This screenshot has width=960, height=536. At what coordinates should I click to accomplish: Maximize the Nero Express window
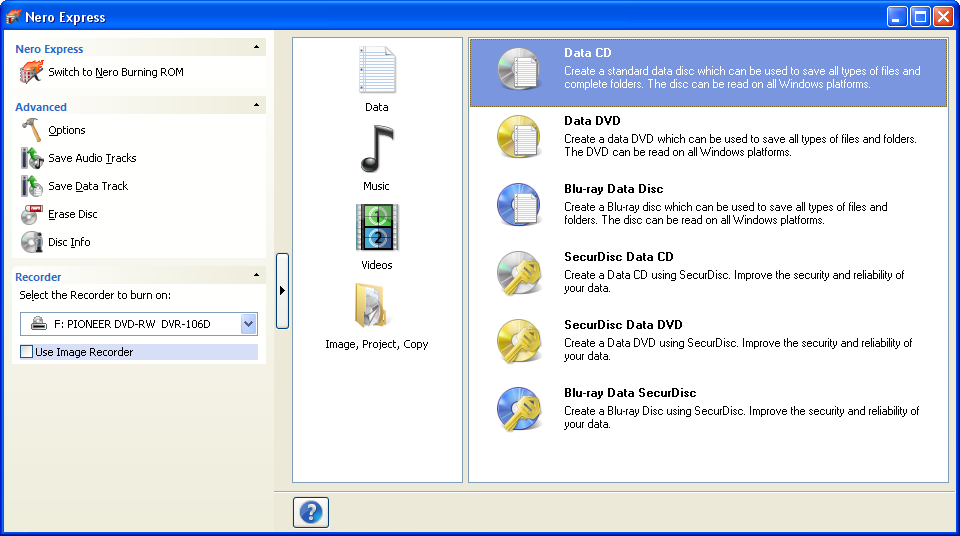coord(920,17)
